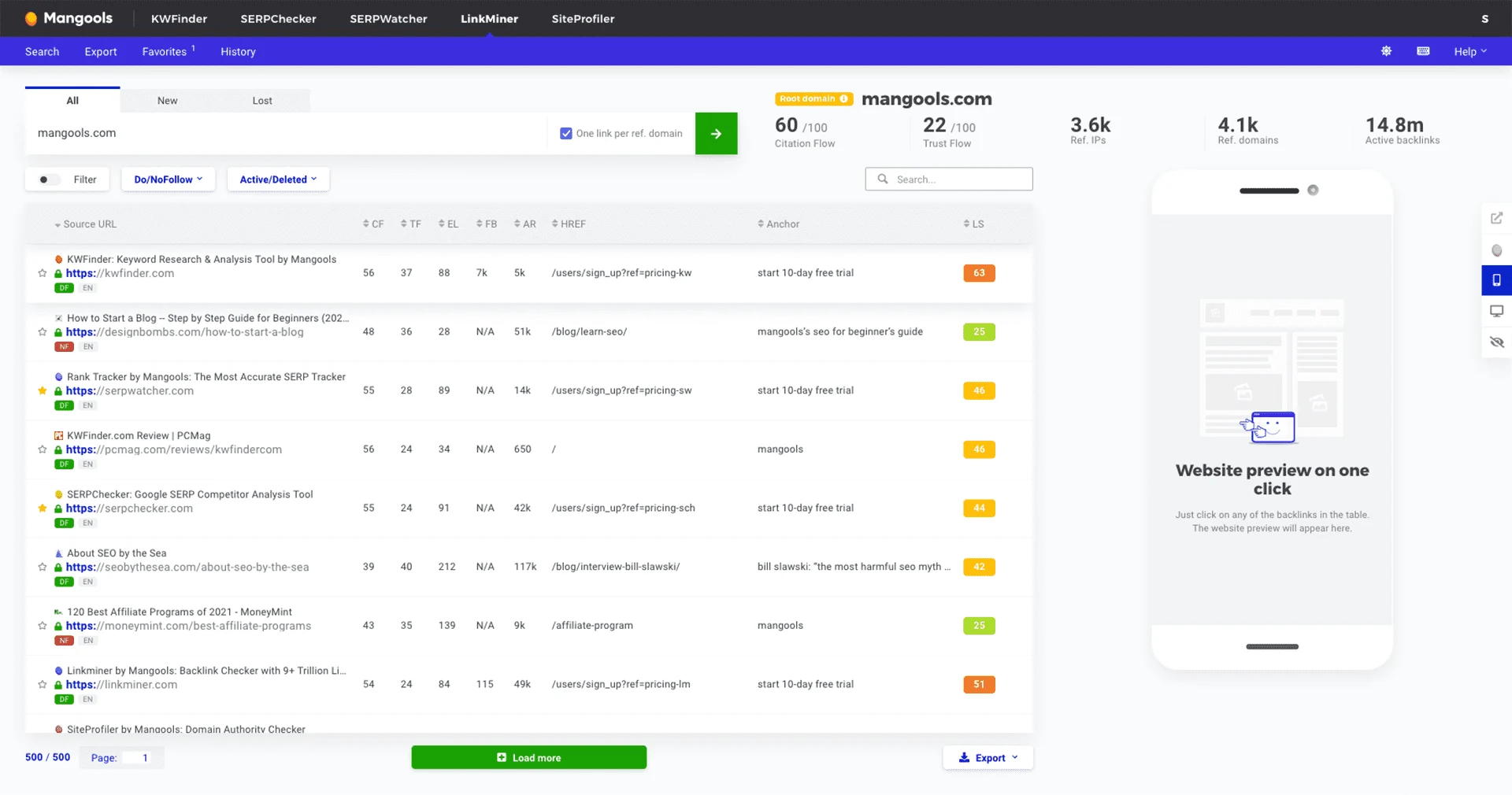Open settings via gear icon in toolbar
1512x795 pixels.
[x=1386, y=51]
